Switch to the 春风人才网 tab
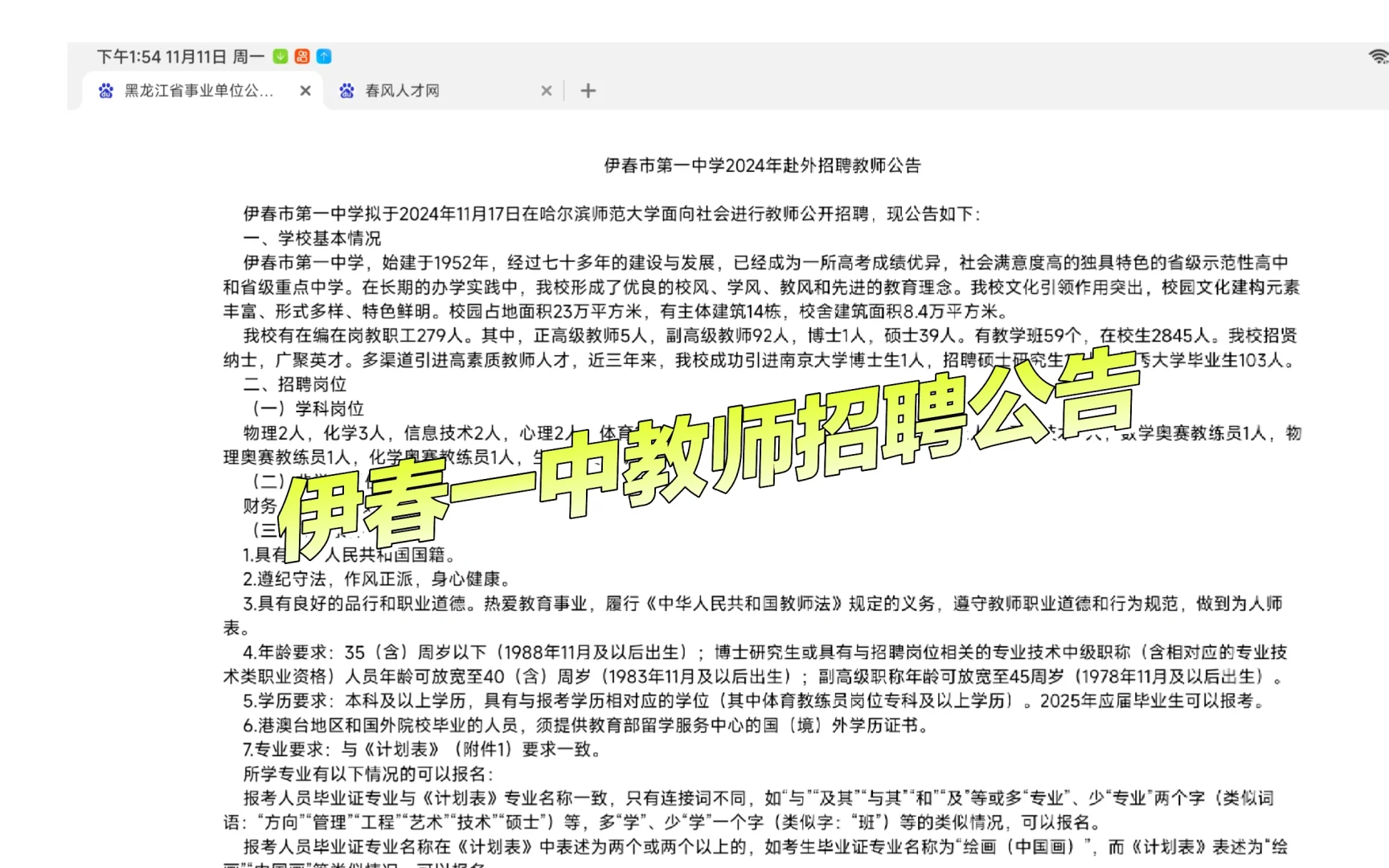1389x868 pixels. pyautogui.click(x=442, y=91)
